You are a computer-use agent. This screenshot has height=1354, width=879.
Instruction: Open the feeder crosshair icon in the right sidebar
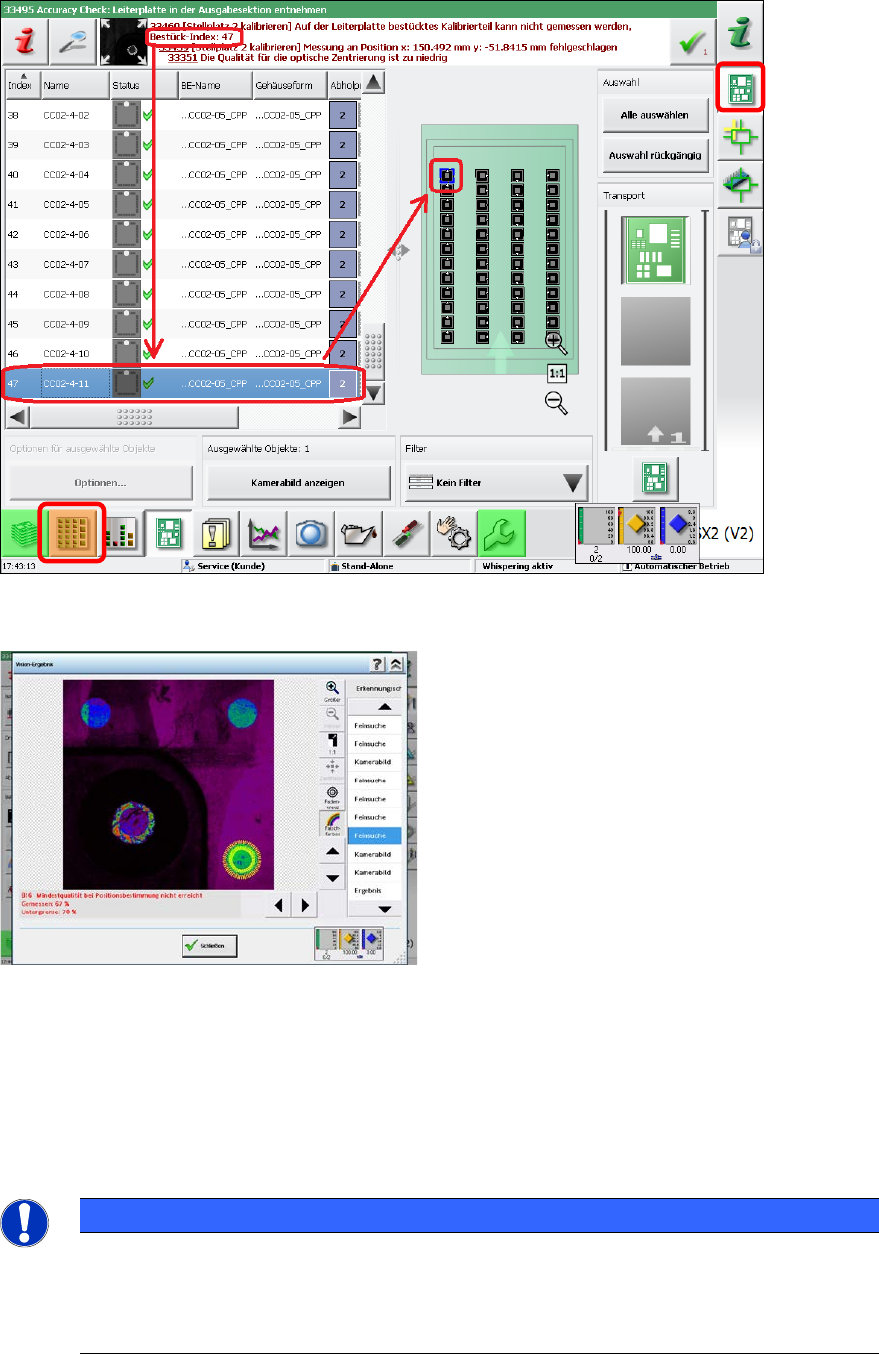point(741,186)
